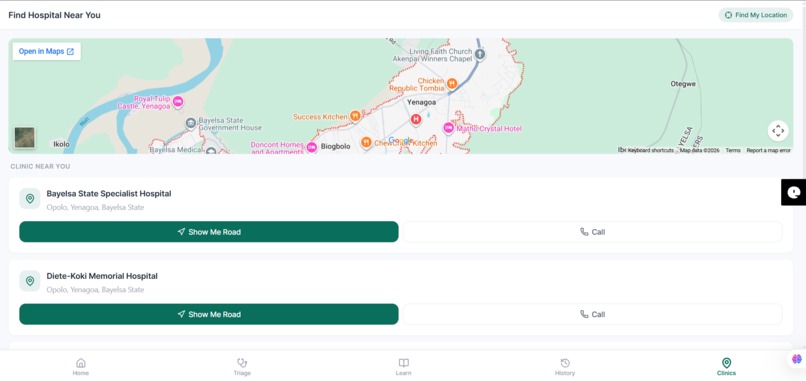Click the Doncont Homes and Apartments pin
The height and width of the screenshot is (381, 806).
(312, 148)
